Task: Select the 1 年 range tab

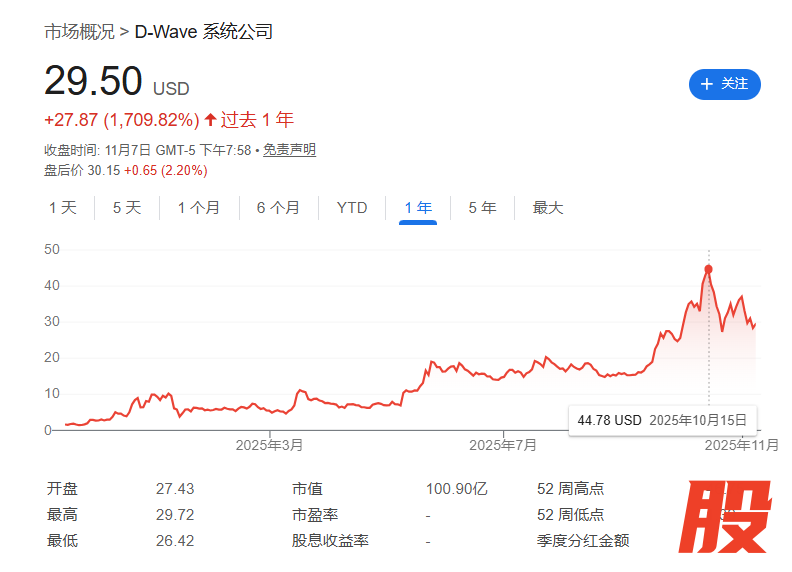Action: 418,208
